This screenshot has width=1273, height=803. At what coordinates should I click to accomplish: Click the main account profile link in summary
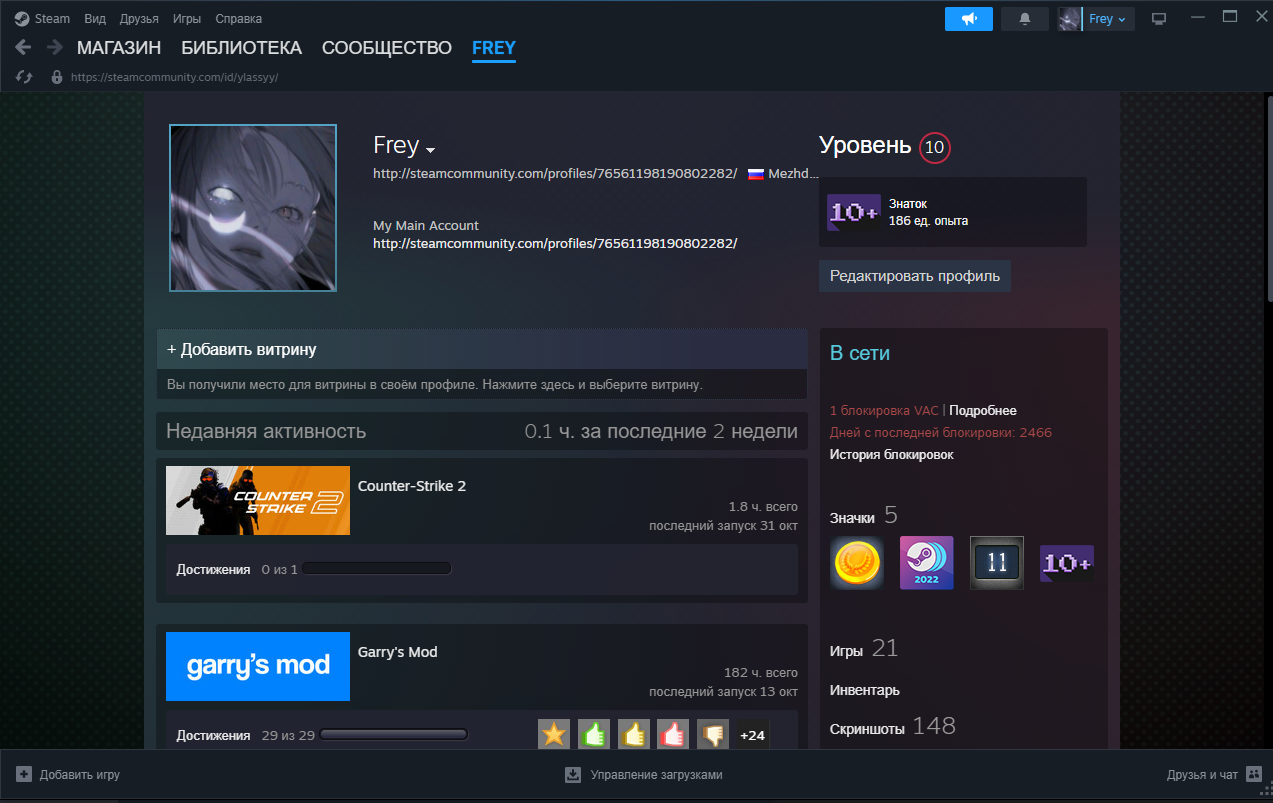tap(555, 243)
